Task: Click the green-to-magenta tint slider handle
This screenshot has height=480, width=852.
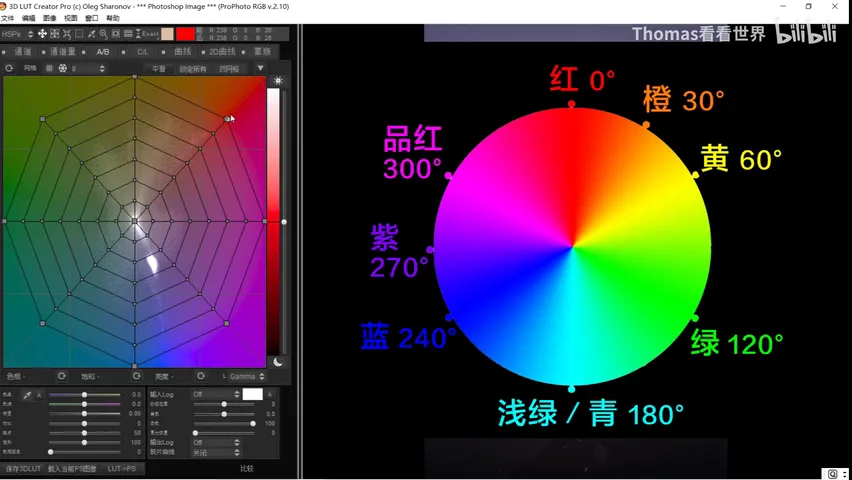Action: 84,404
